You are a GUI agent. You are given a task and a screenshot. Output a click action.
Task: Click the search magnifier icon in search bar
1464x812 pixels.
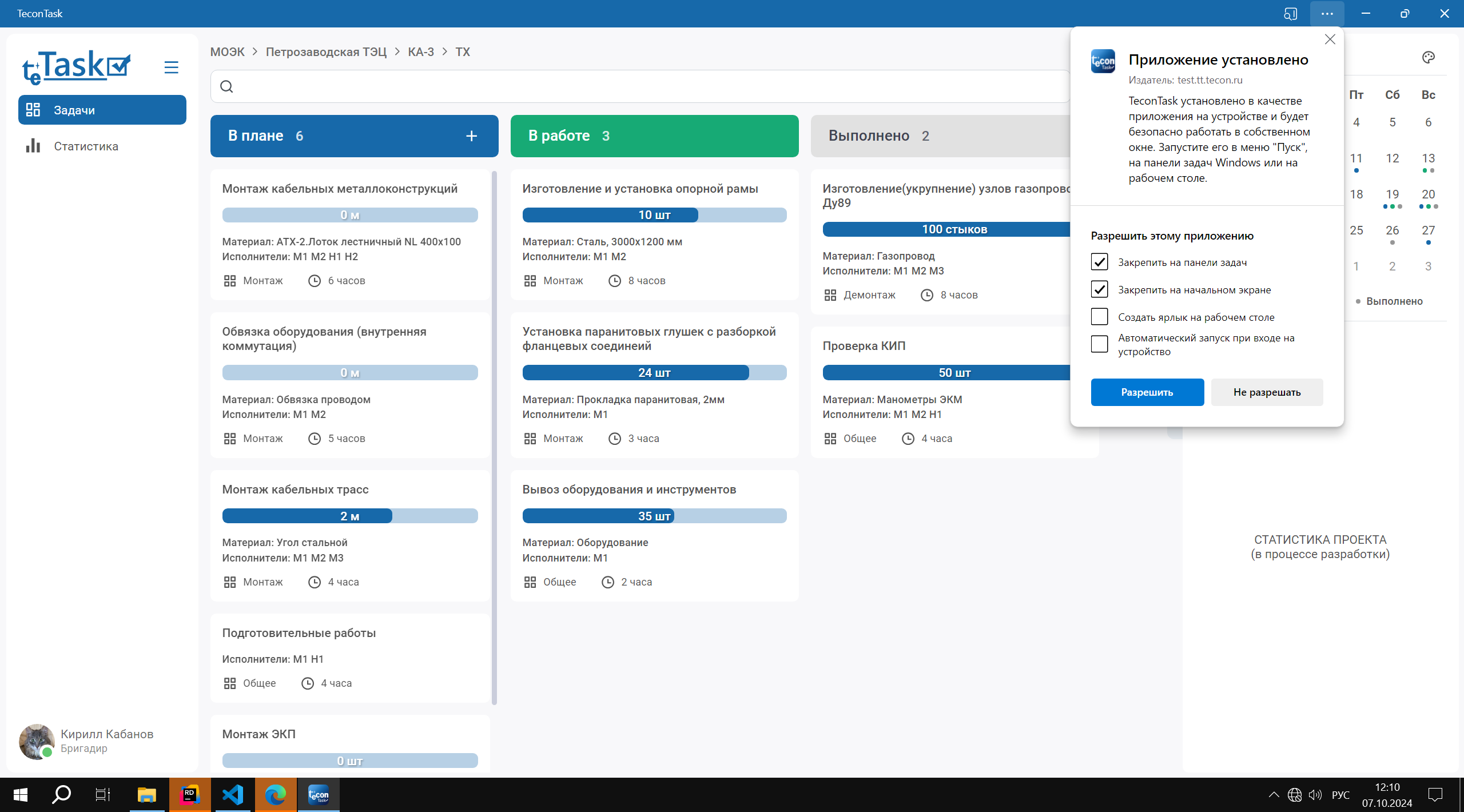226,86
